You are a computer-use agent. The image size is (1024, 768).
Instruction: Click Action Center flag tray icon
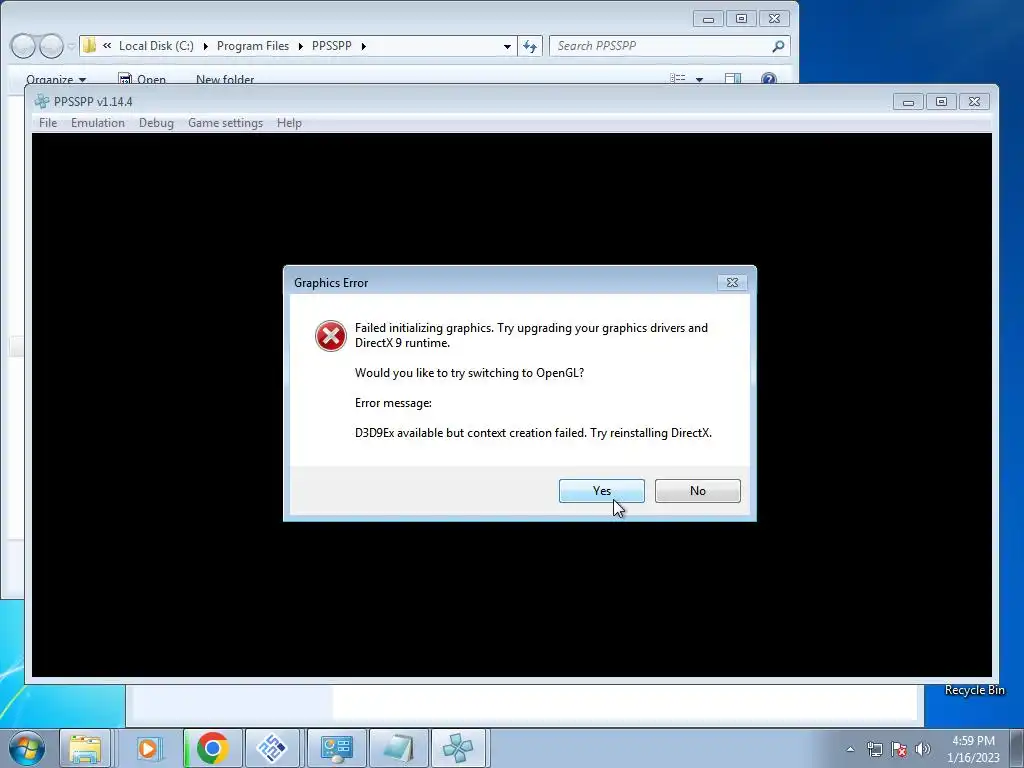(899, 749)
